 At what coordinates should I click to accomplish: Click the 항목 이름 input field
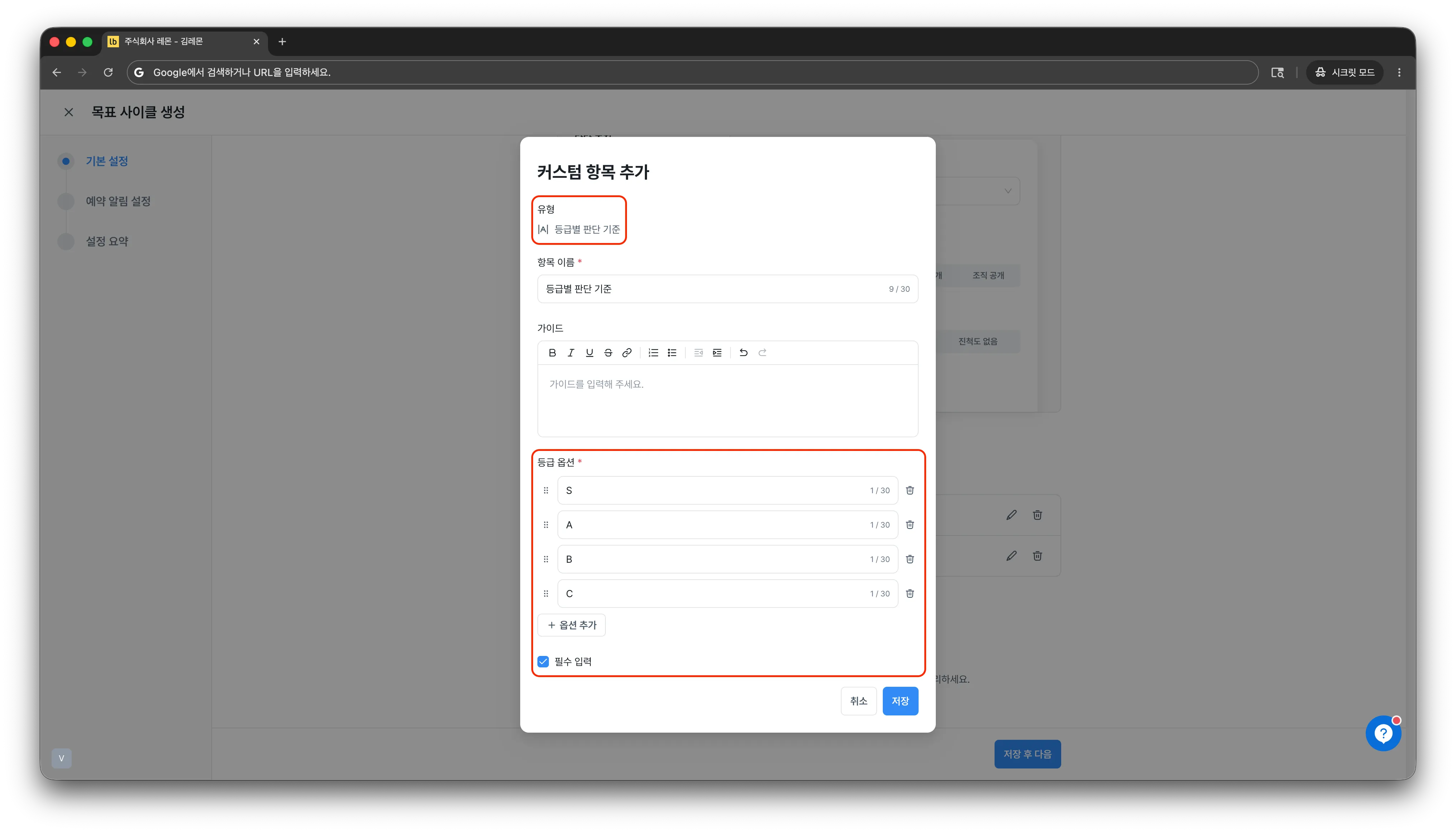[727, 289]
